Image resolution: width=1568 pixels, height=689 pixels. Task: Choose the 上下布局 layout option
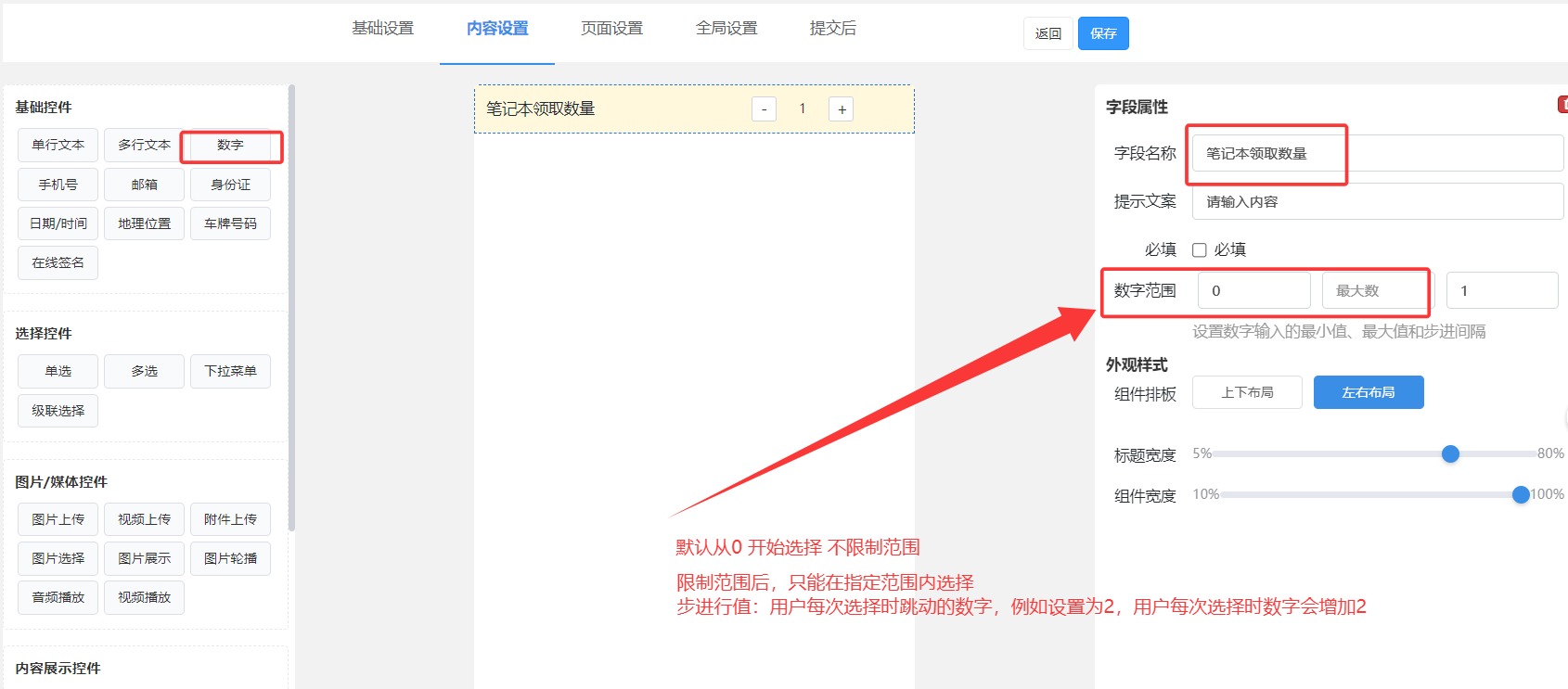coord(1247,392)
